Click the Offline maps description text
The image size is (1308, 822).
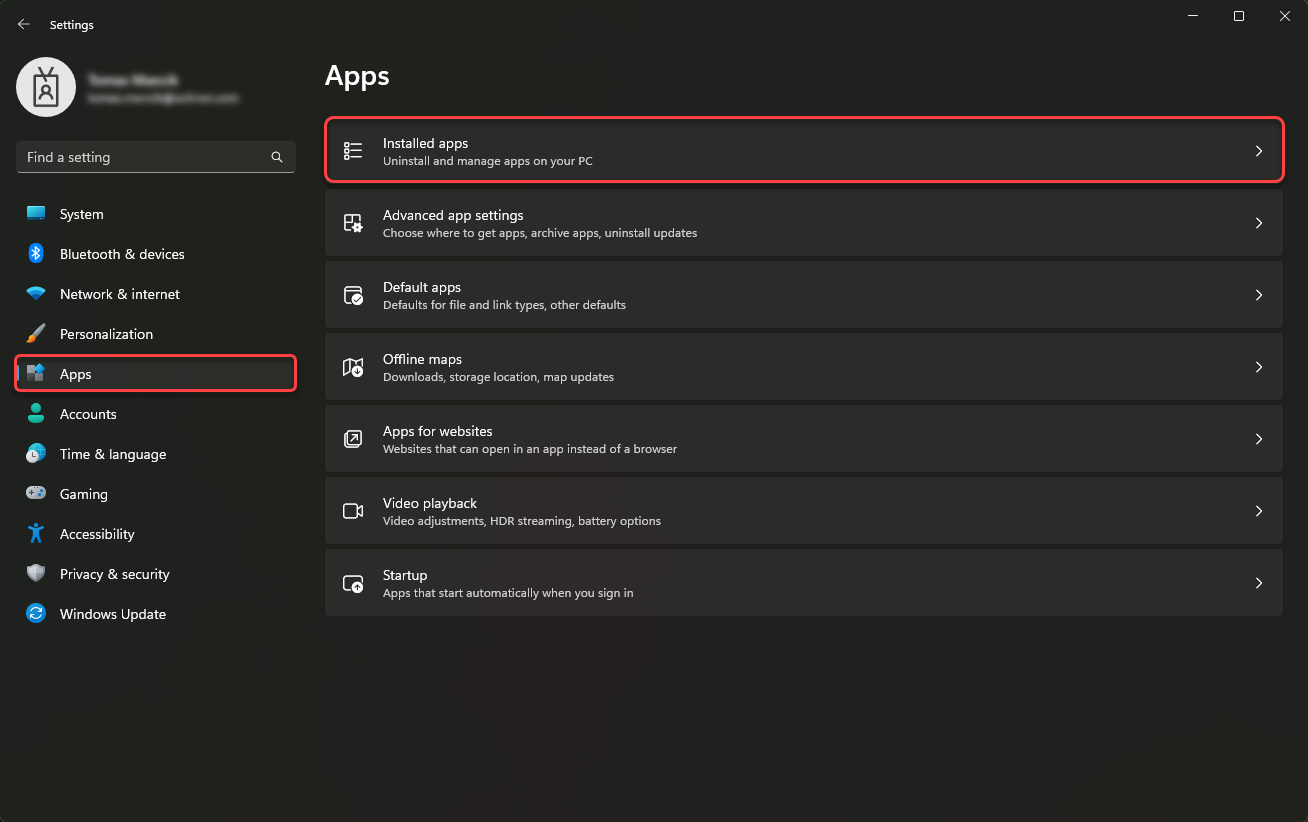[498, 377]
